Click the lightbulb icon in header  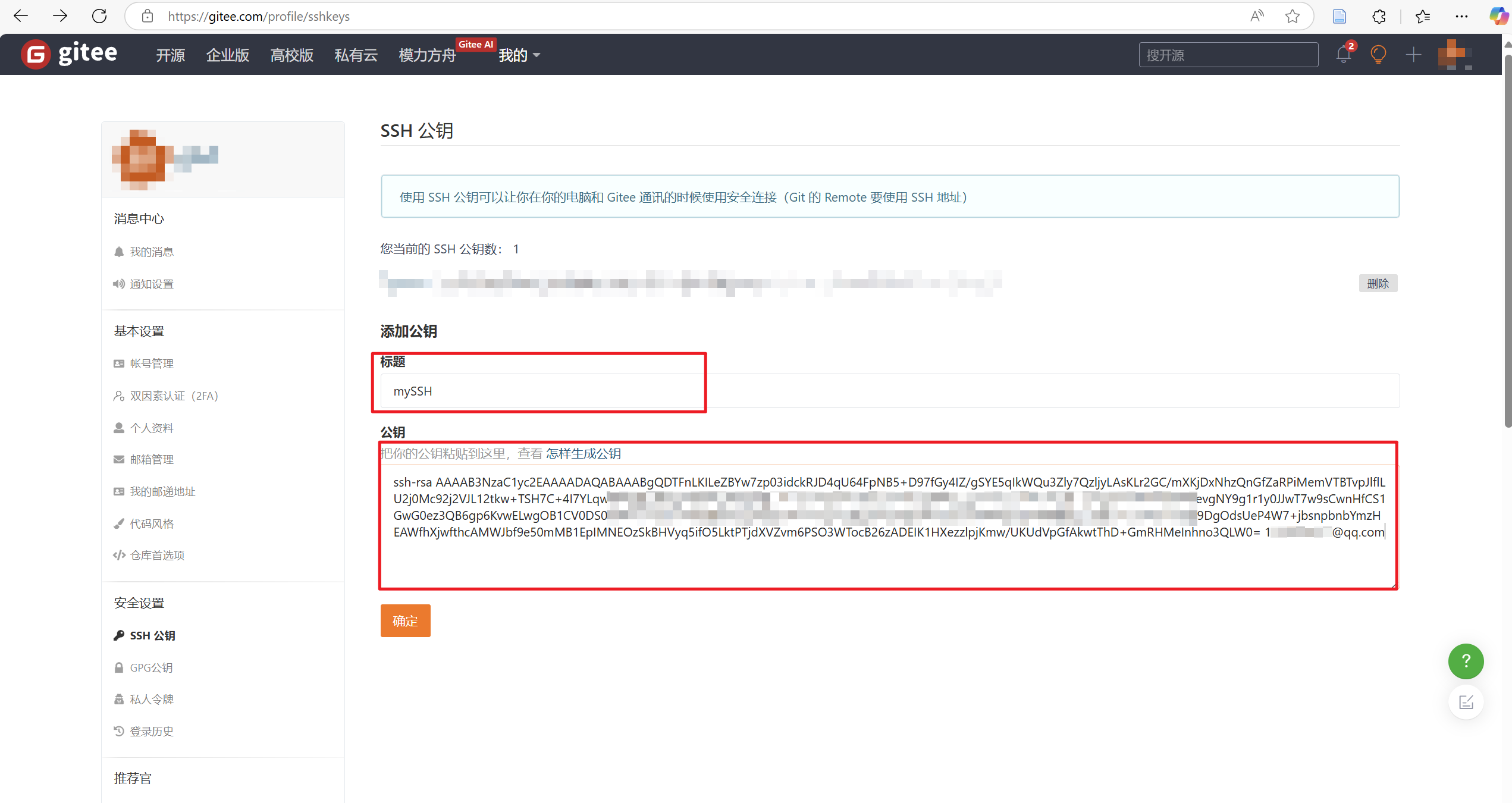coord(1378,55)
